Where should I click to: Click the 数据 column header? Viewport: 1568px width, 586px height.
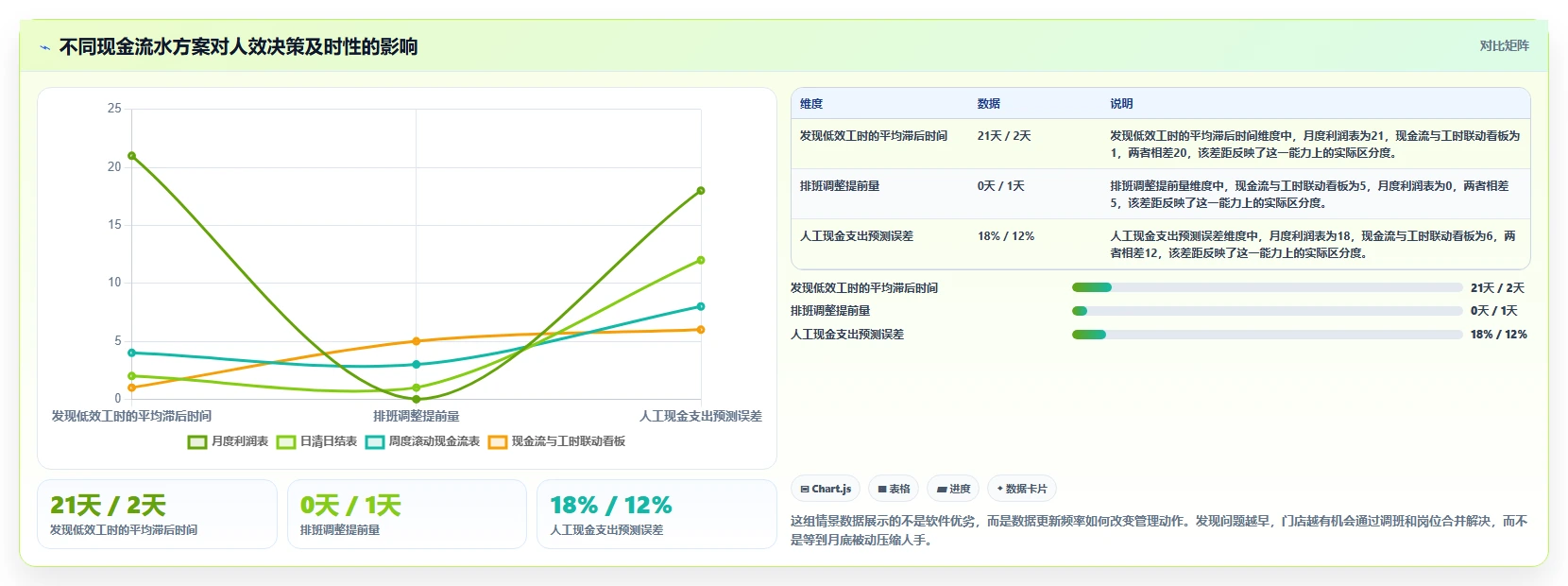click(x=989, y=104)
